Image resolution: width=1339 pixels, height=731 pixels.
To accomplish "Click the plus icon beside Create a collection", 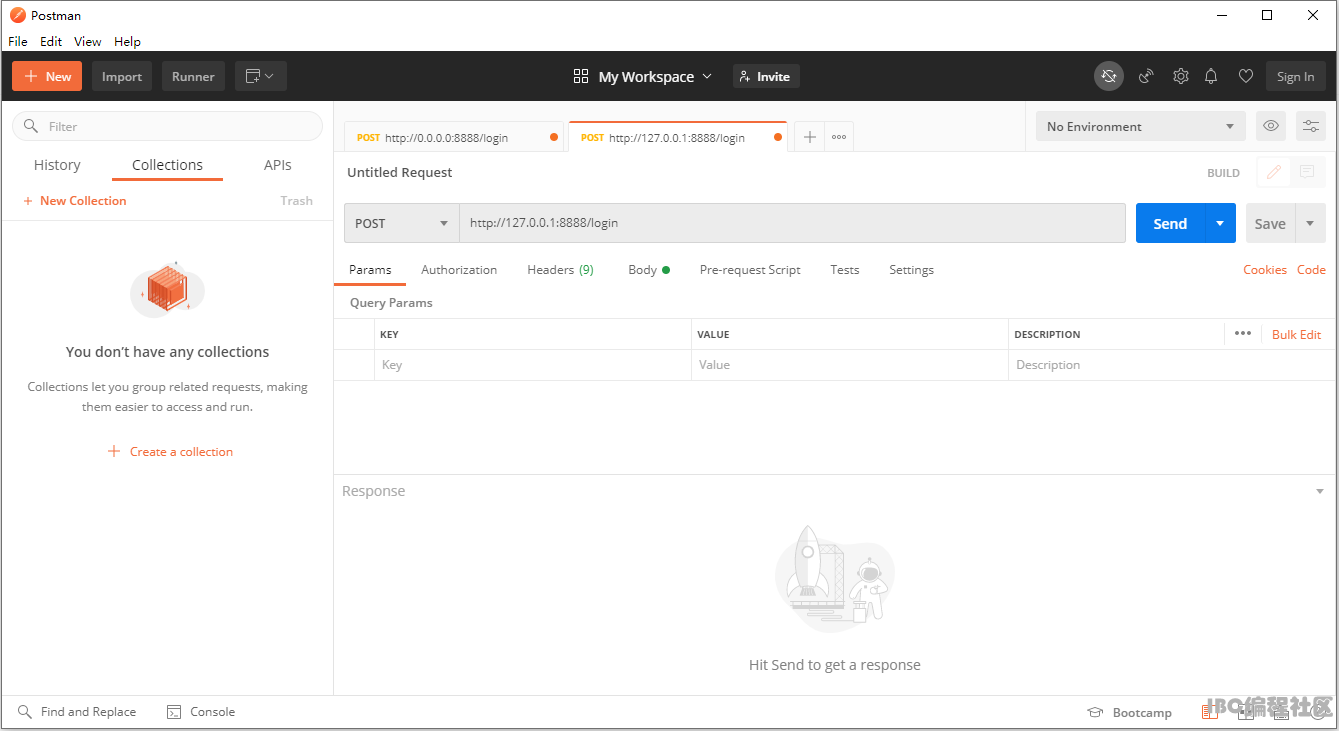I will (114, 451).
